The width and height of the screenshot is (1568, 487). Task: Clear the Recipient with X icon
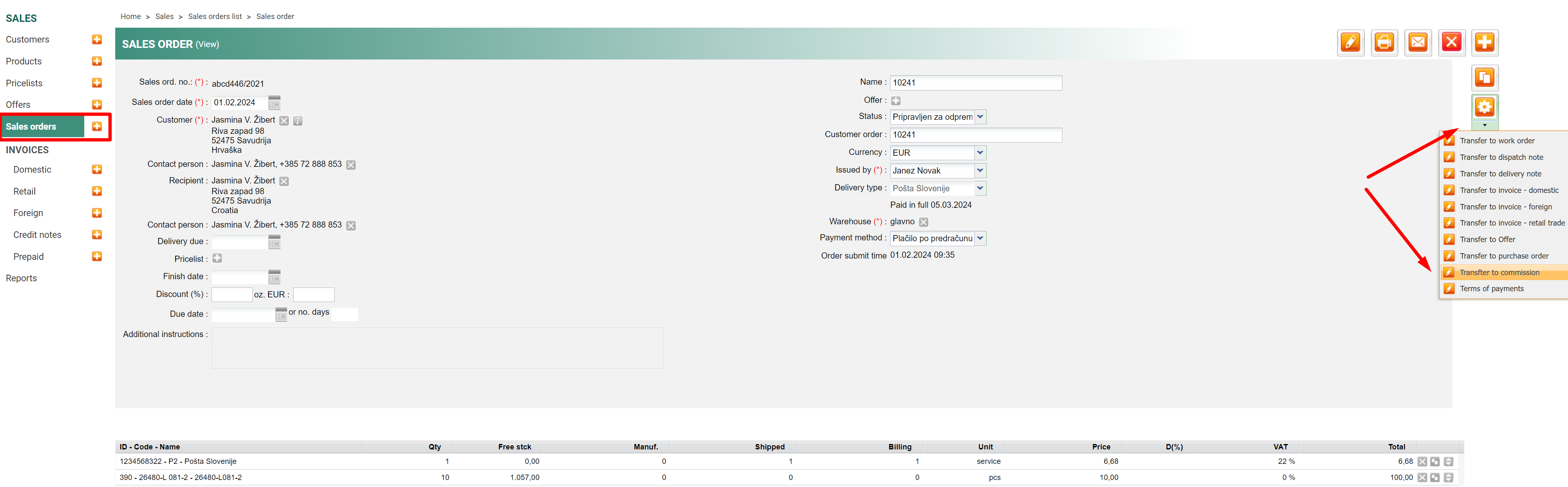tap(284, 181)
